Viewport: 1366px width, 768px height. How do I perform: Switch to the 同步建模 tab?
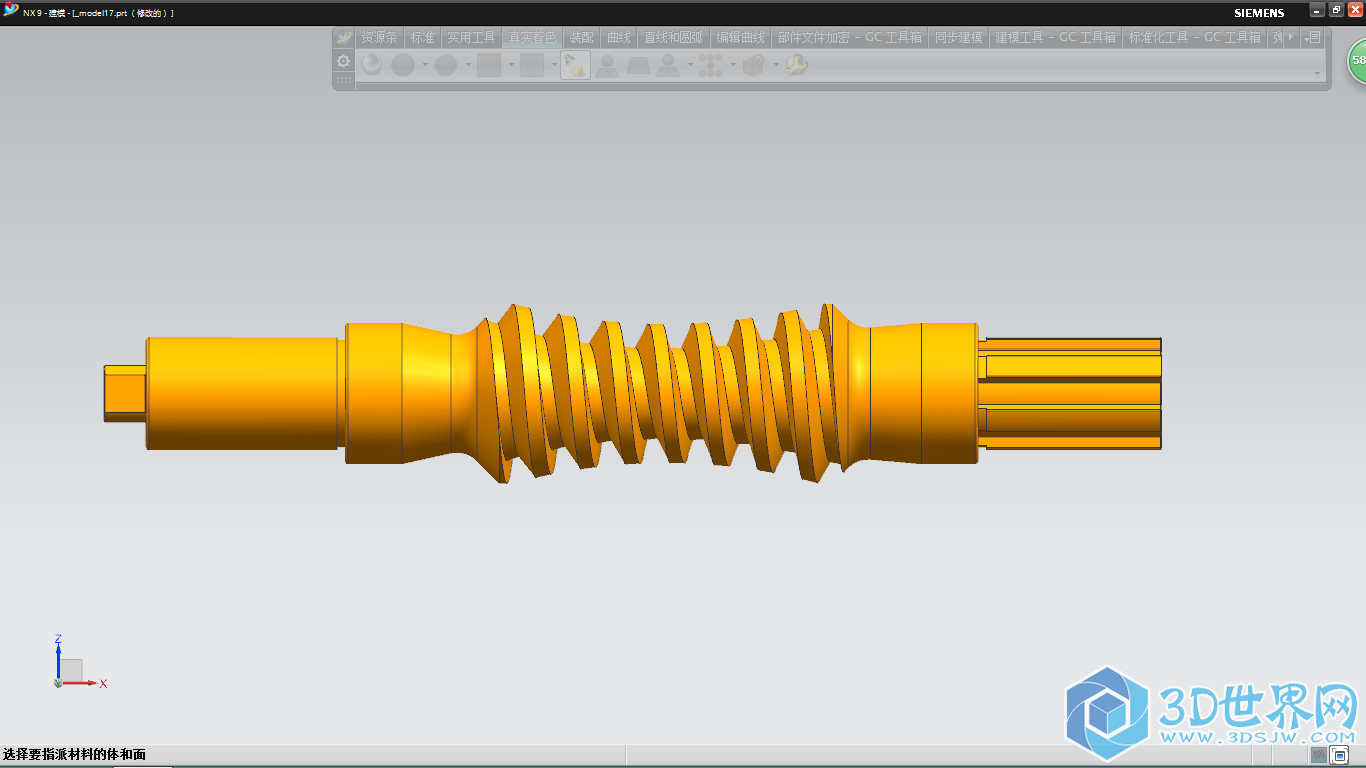pyautogui.click(x=959, y=37)
